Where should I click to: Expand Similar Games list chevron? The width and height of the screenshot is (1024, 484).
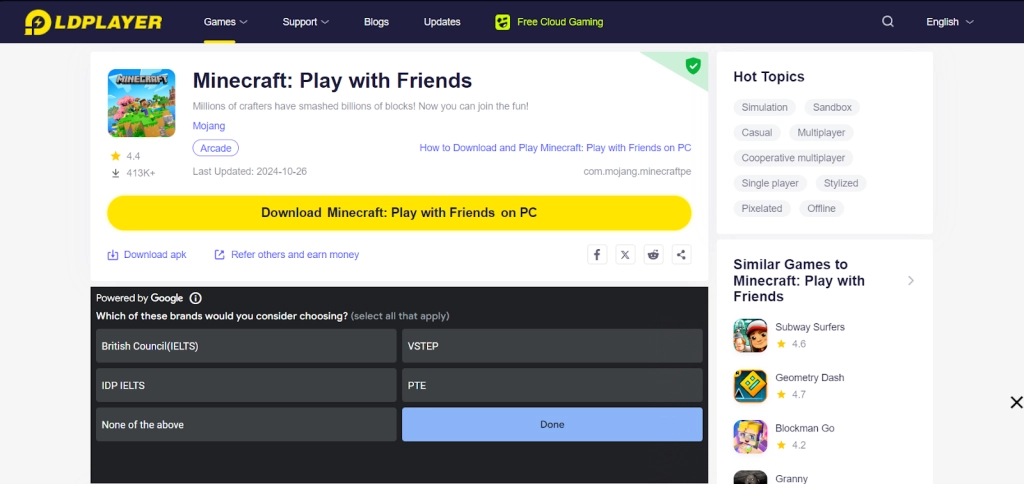point(911,281)
